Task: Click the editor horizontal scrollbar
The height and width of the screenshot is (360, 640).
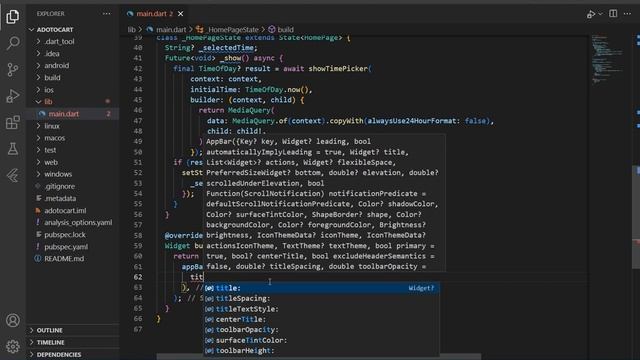Action: (318, 357)
